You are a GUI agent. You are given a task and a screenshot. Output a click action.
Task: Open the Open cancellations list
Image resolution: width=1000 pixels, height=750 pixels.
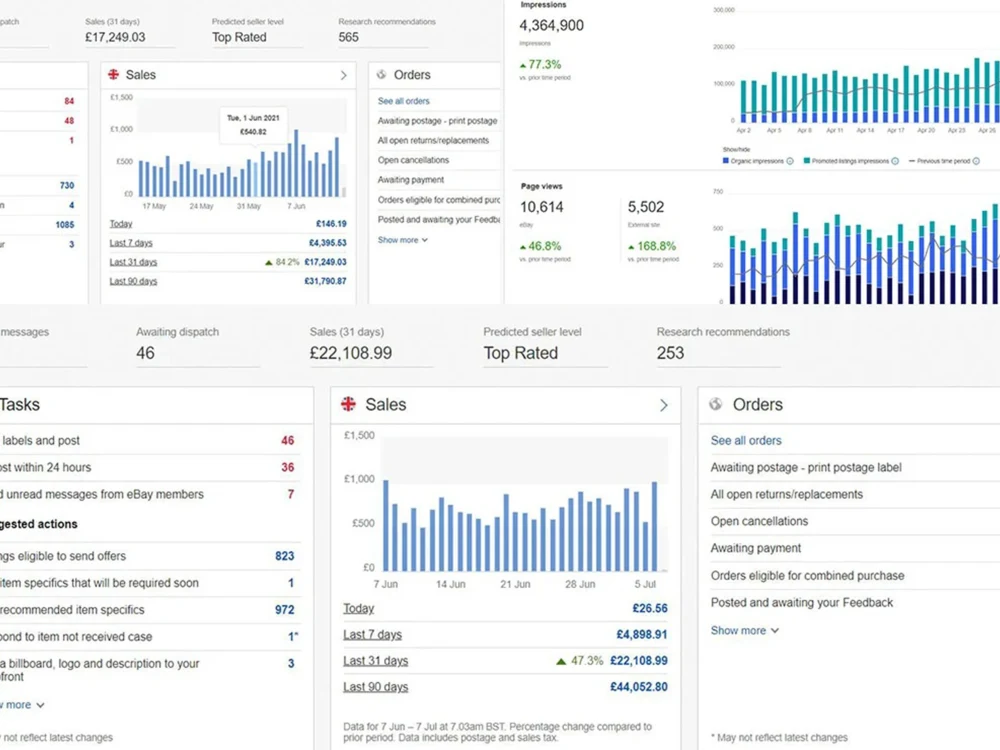tap(758, 521)
